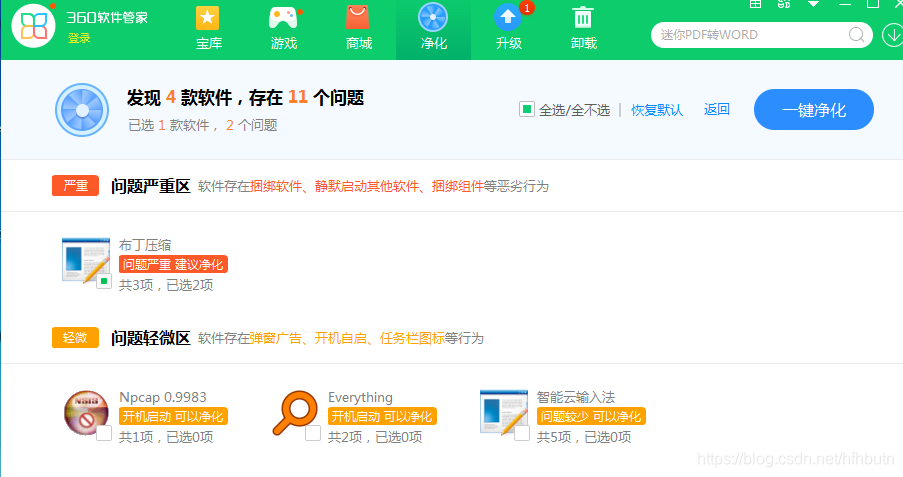Screen dimensions: 903x477
Task: Click the 布丁压缩 application icon
Action: (86, 260)
